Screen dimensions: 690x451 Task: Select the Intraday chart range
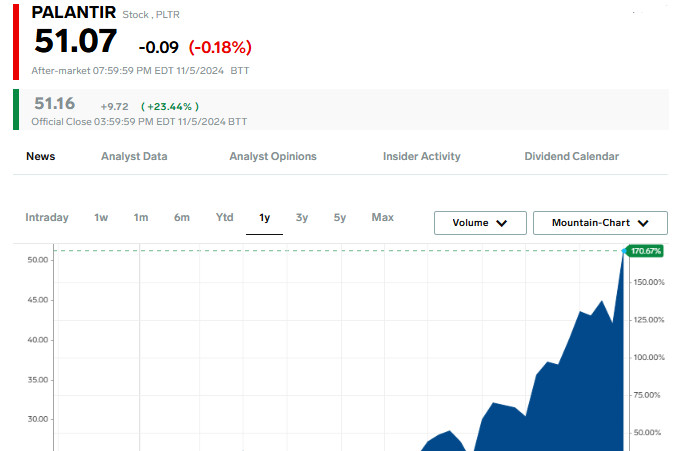(47, 217)
